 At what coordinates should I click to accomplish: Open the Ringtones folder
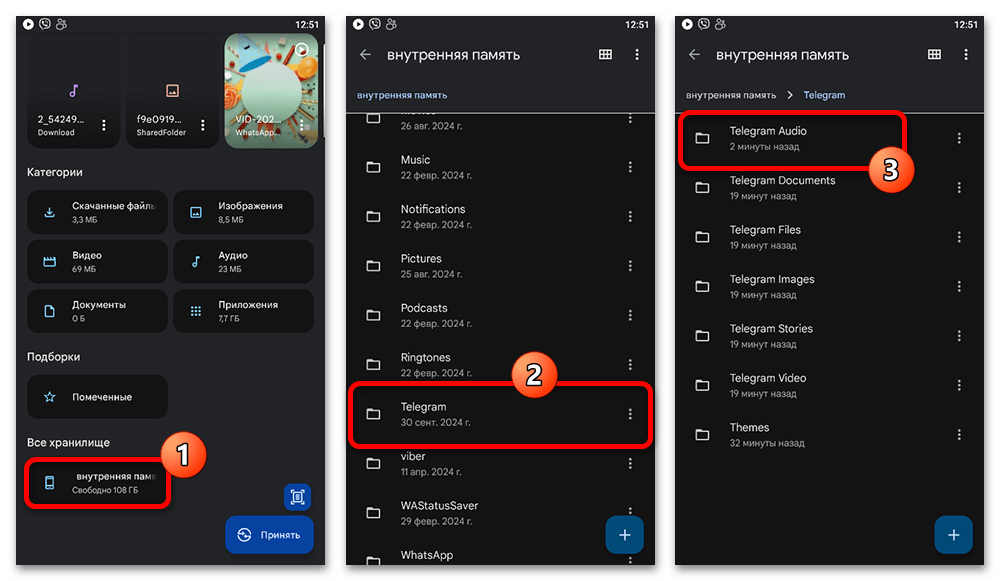(500, 365)
